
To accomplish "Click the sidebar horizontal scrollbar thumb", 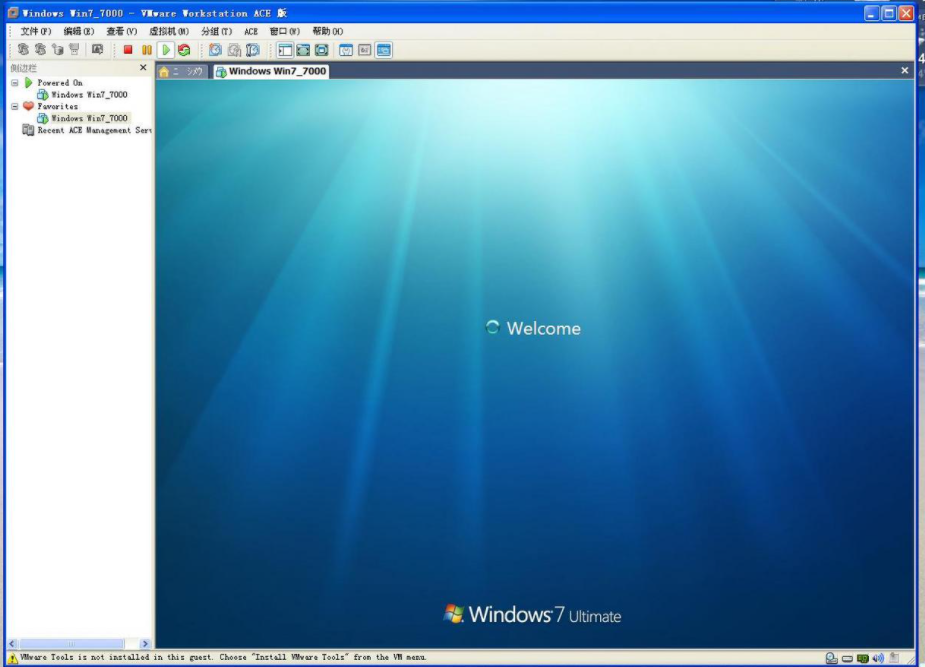I will 71,644.
